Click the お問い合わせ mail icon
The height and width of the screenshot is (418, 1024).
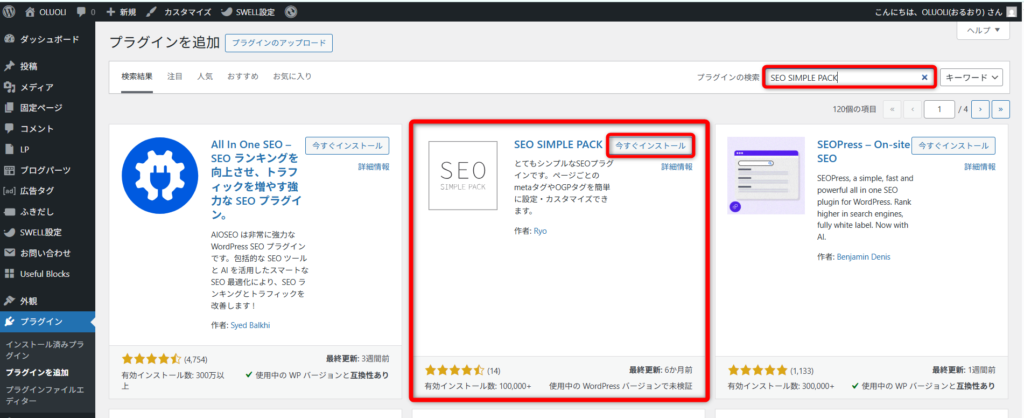[9, 253]
